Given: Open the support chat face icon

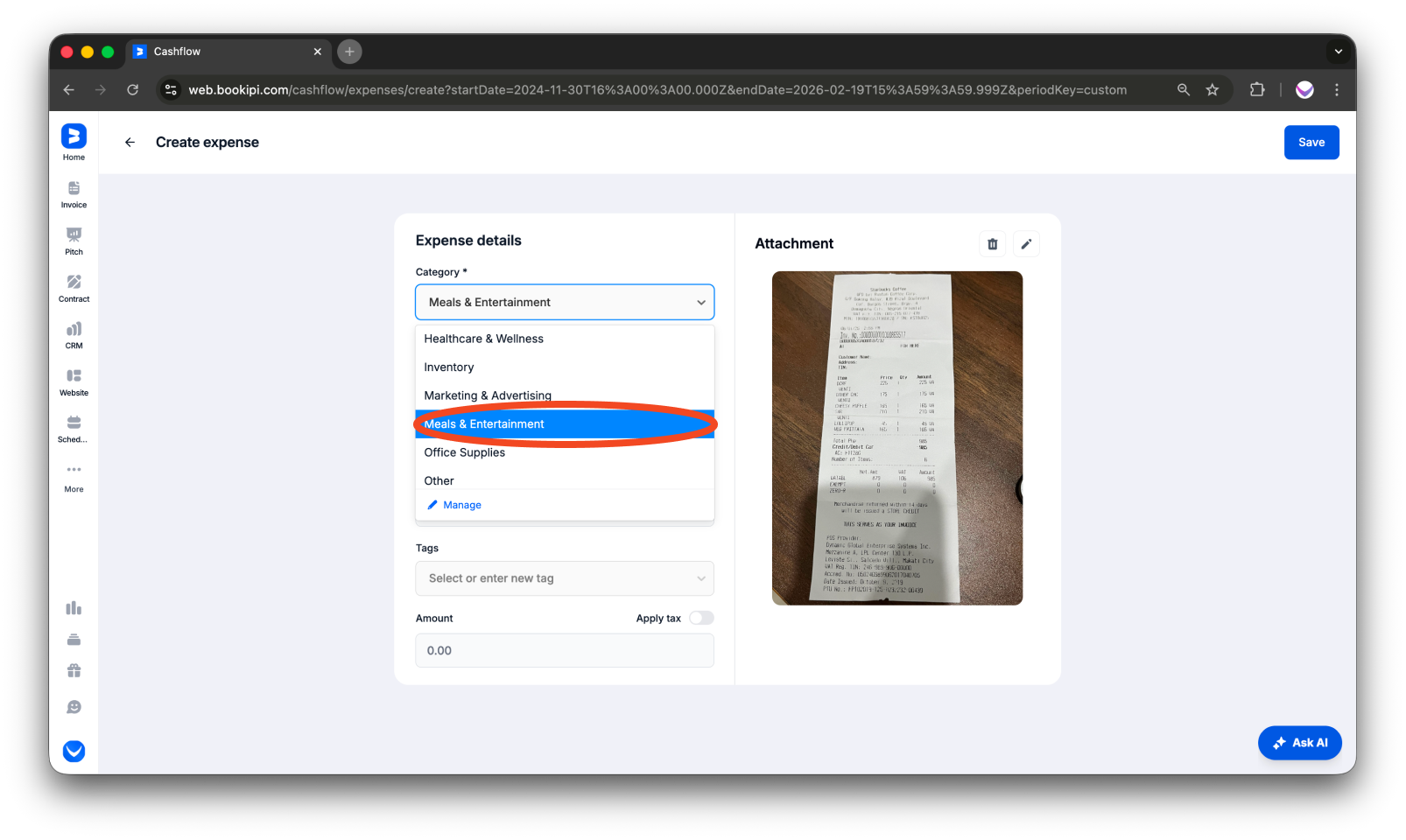Looking at the screenshot, I should (74, 707).
